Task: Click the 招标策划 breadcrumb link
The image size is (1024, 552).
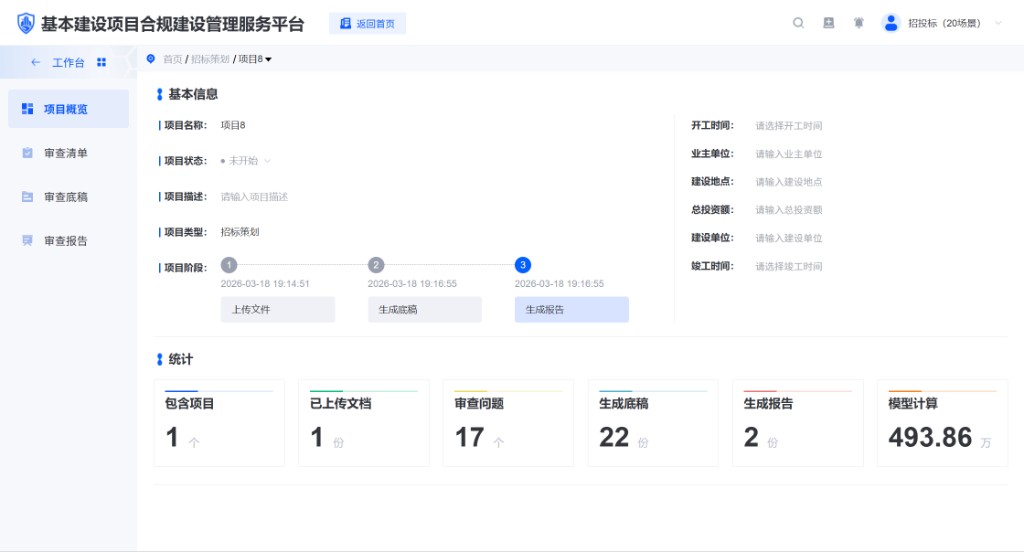Action: (x=210, y=59)
